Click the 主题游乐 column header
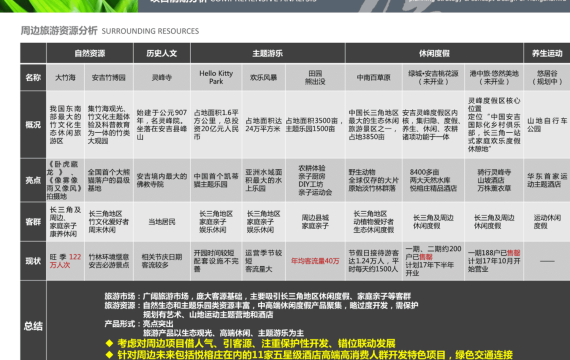 268,53
